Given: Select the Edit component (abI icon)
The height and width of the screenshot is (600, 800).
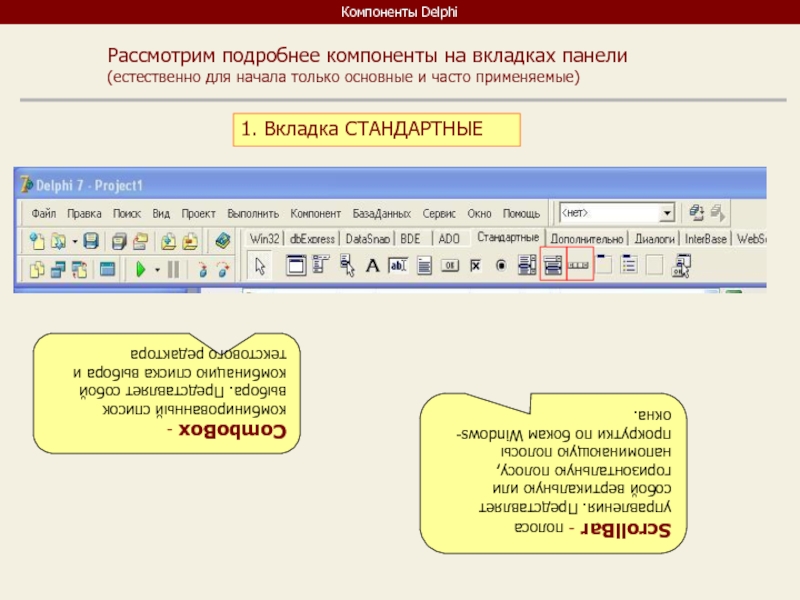Looking at the screenshot, I should point(398,265).
